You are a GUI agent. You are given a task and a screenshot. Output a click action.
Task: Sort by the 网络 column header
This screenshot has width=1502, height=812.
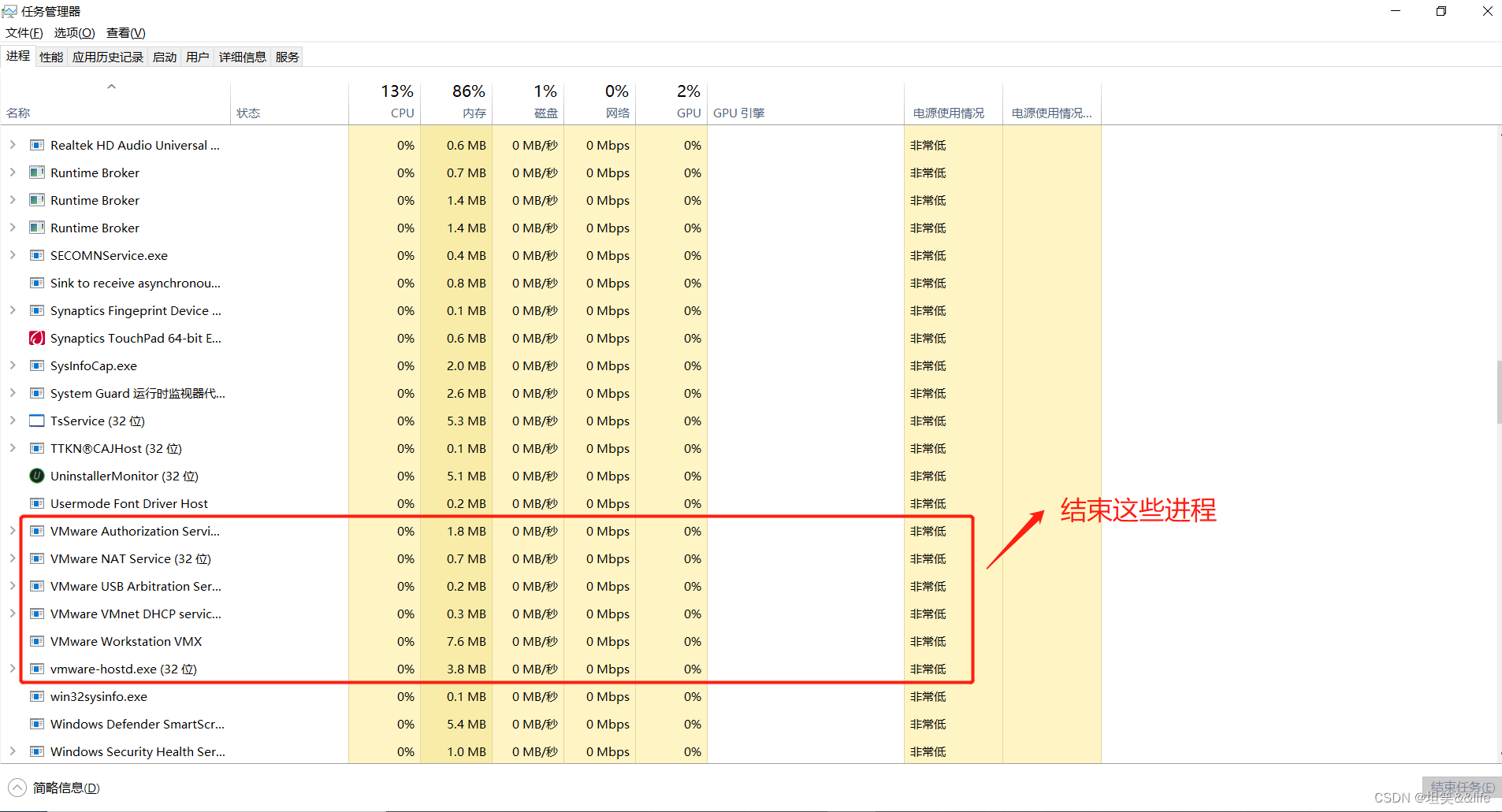[600, 102]
